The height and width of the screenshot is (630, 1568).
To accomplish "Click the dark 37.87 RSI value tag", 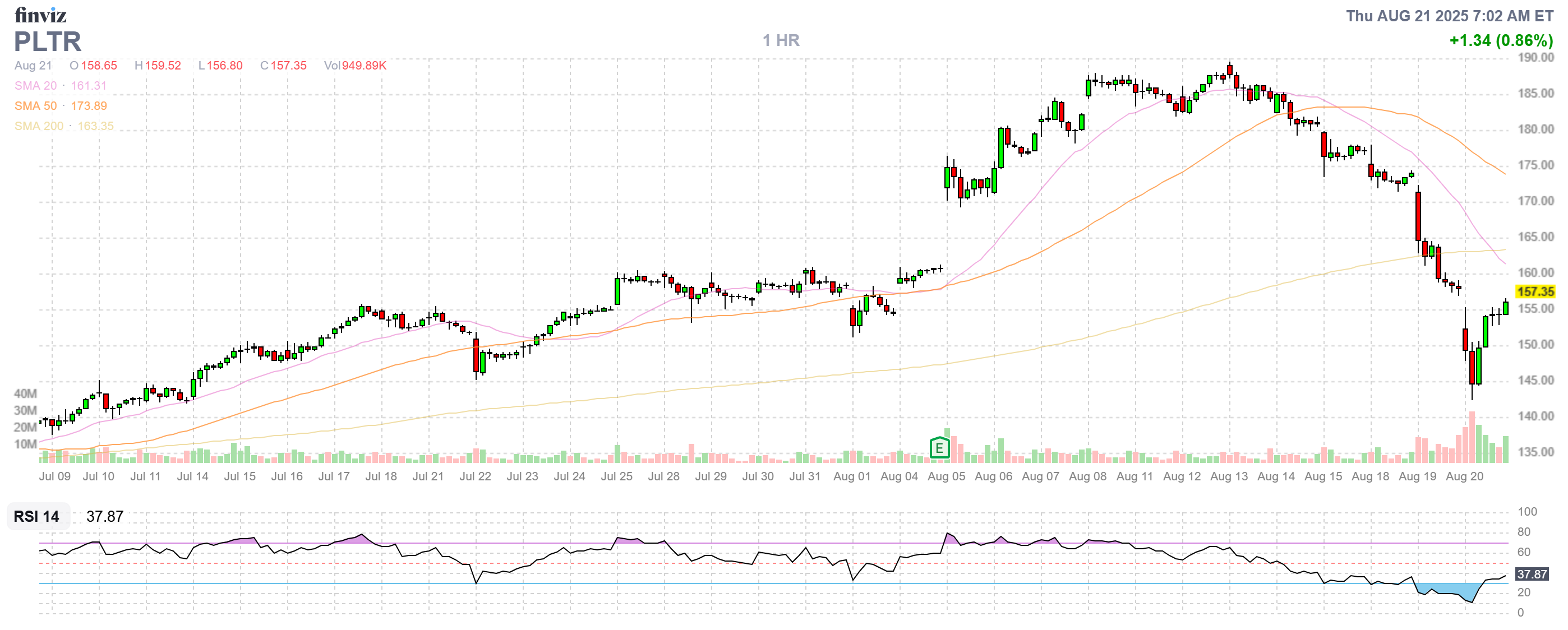I will tap(1532, 575).
